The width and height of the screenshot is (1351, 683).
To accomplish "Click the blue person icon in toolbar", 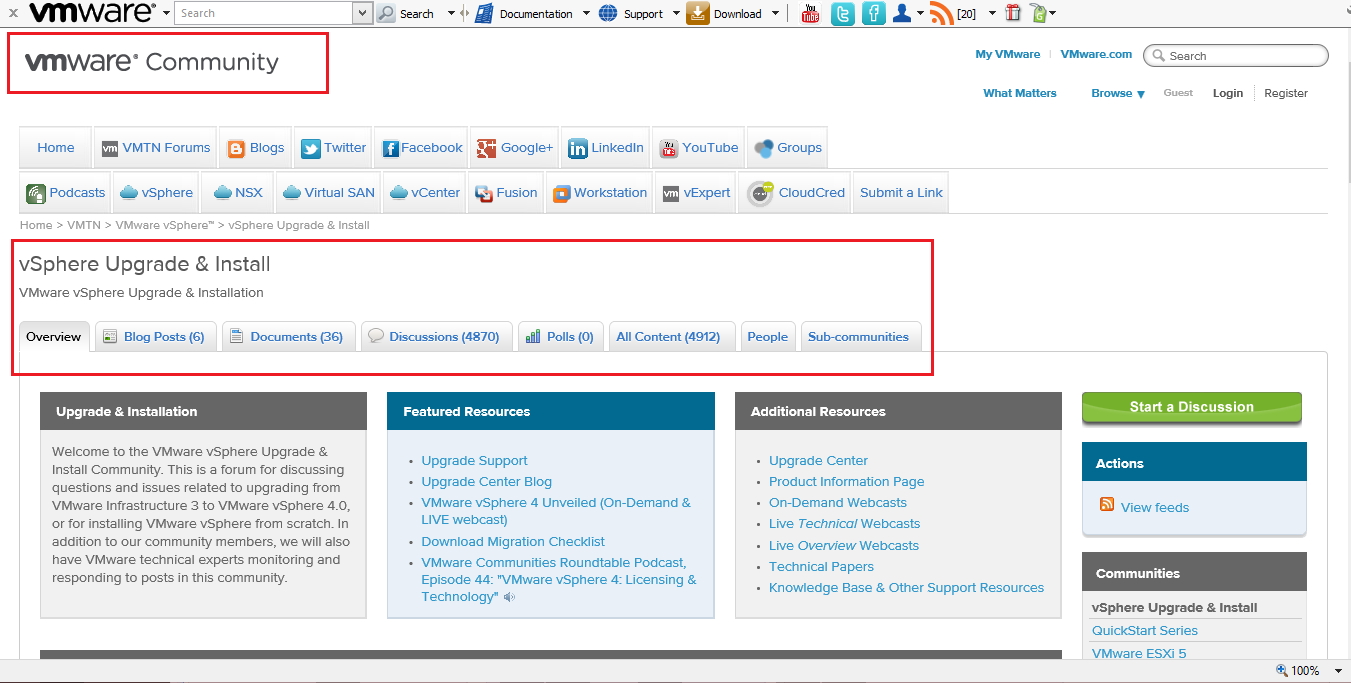I will [x=902, y=13].
